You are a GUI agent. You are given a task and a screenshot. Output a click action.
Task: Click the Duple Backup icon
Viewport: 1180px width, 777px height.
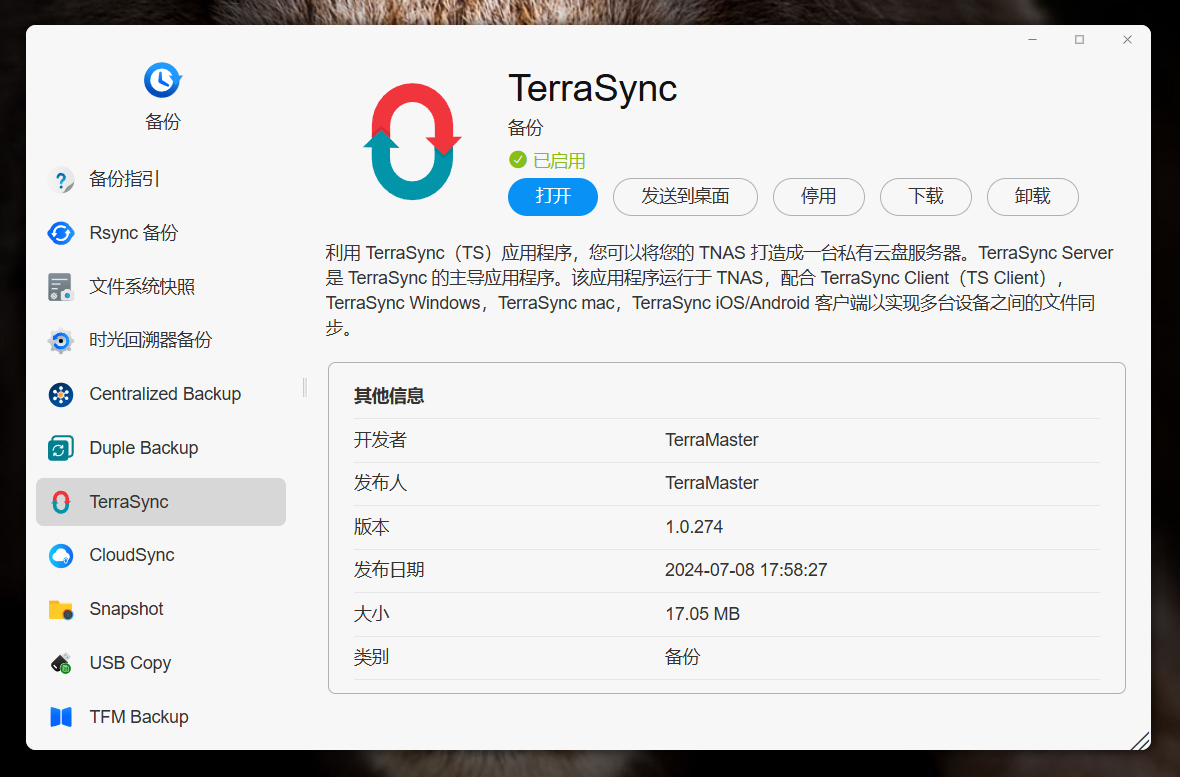click(61, 448)
